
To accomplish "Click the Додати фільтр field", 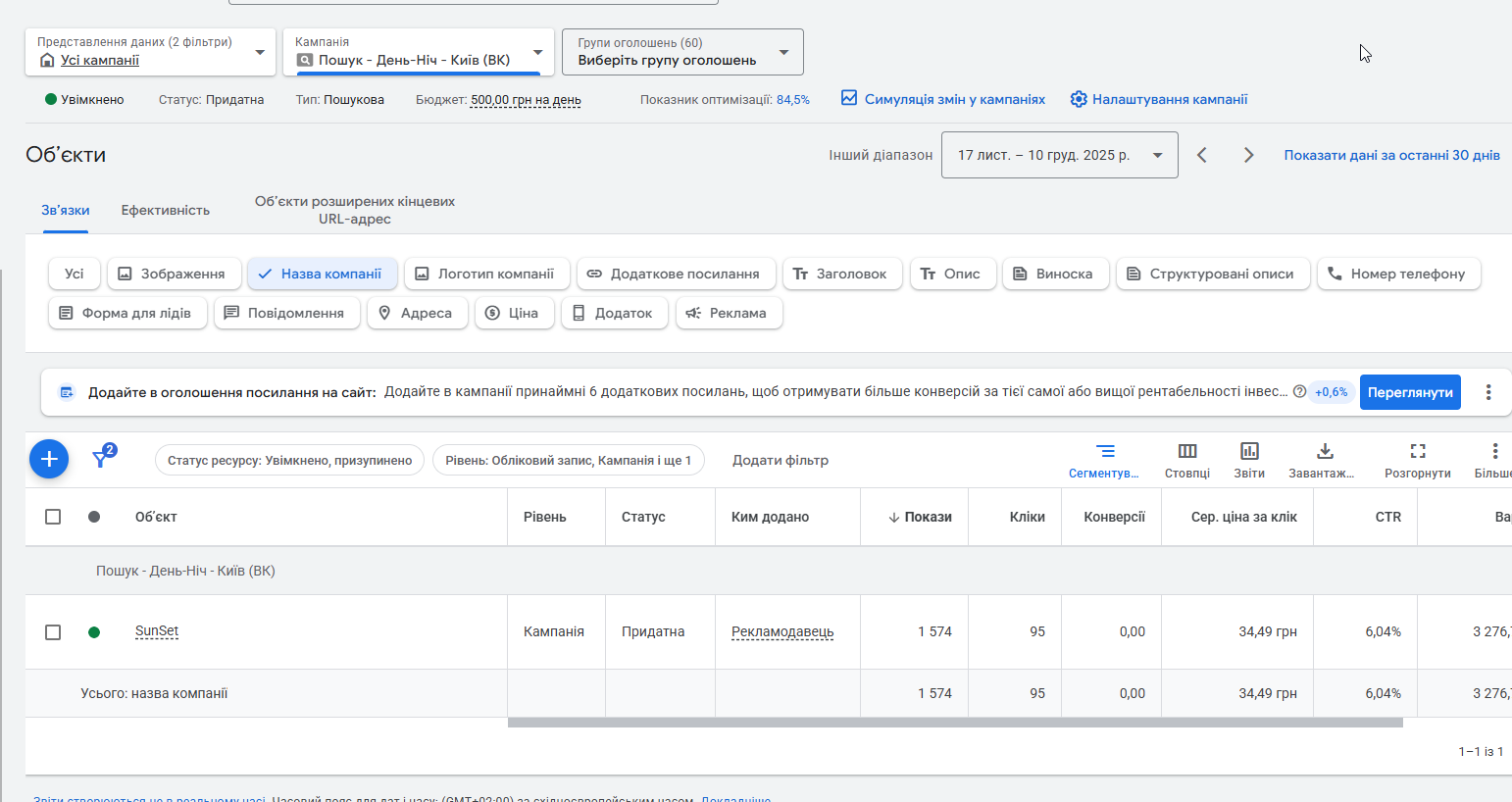I will click(x=781, y=460).
